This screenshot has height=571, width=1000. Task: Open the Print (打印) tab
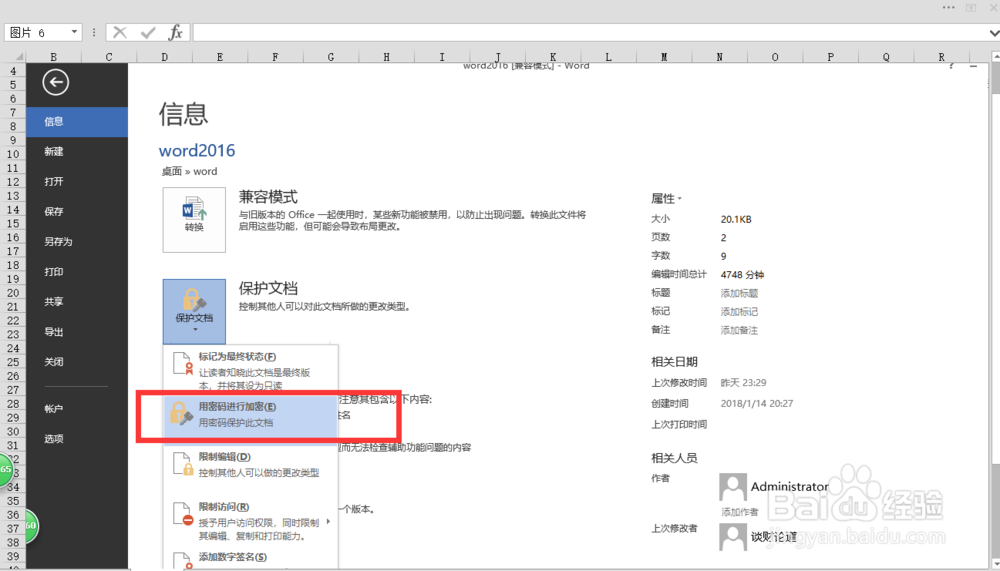tap(77, 271)
